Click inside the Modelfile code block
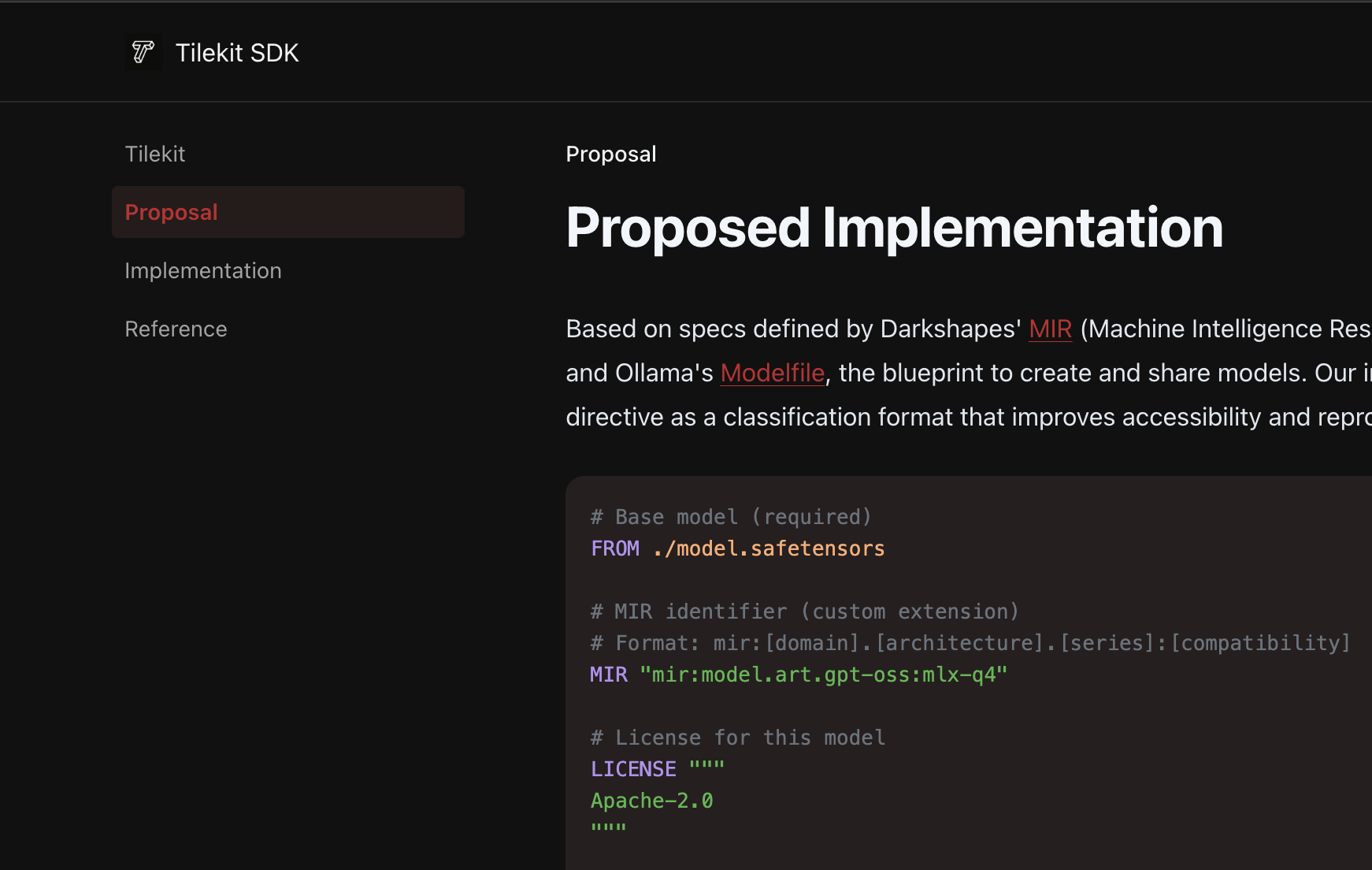The height and width of the screenshot is (870, 1372). coord(866,670)
